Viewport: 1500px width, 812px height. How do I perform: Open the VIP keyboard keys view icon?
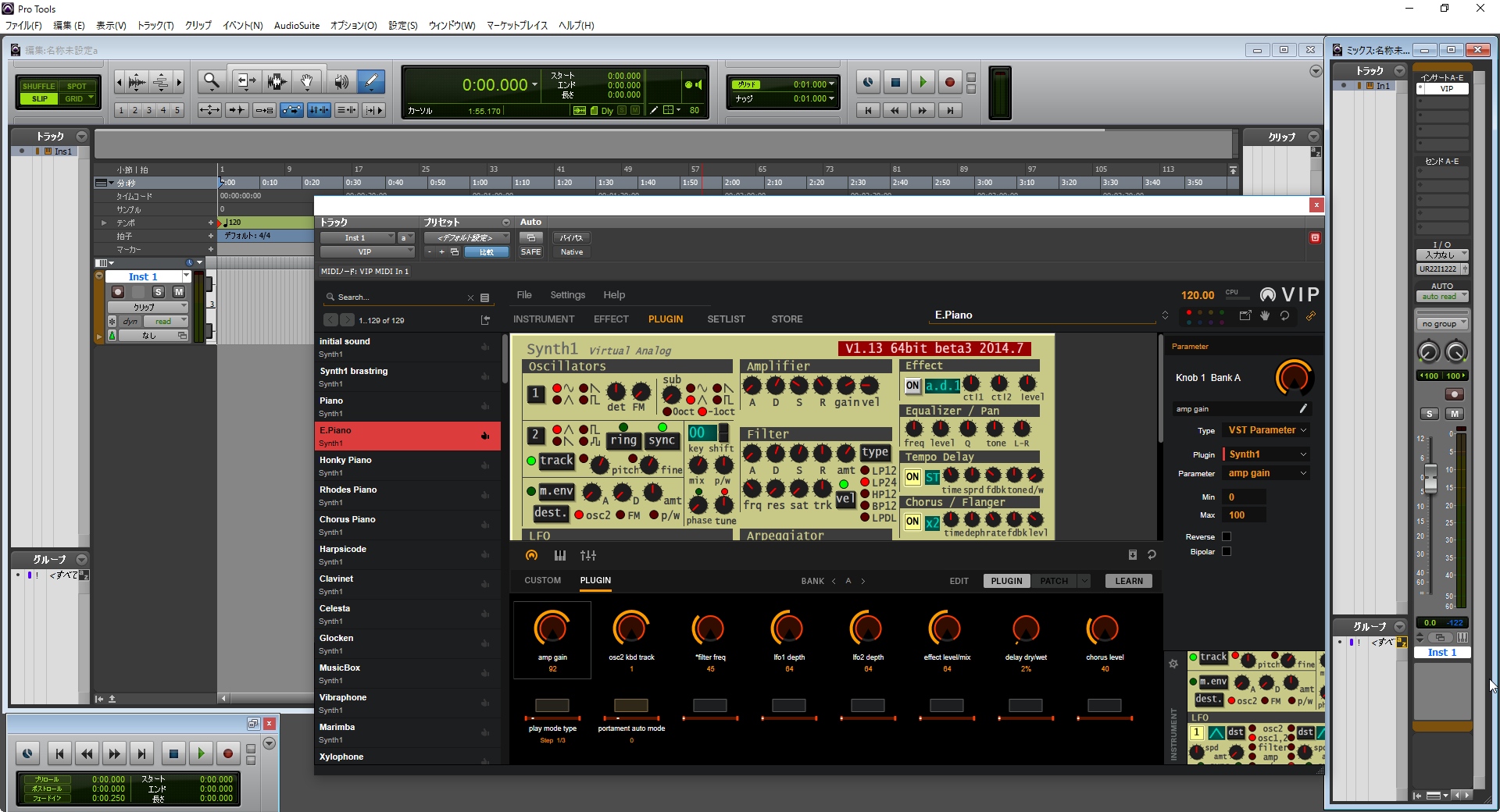[x=559, y=555]
